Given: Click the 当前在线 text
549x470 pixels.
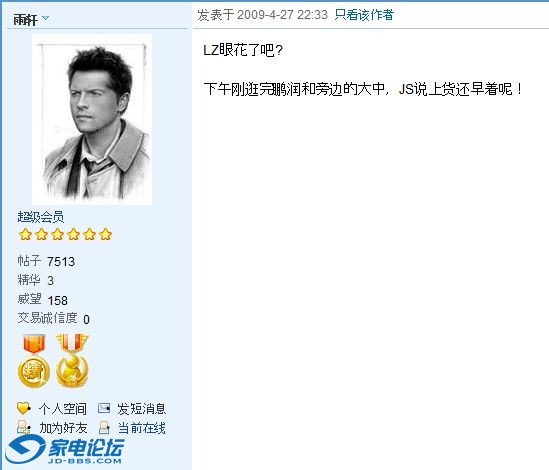Looking at the screenshot, I should (x=141, y=428).
